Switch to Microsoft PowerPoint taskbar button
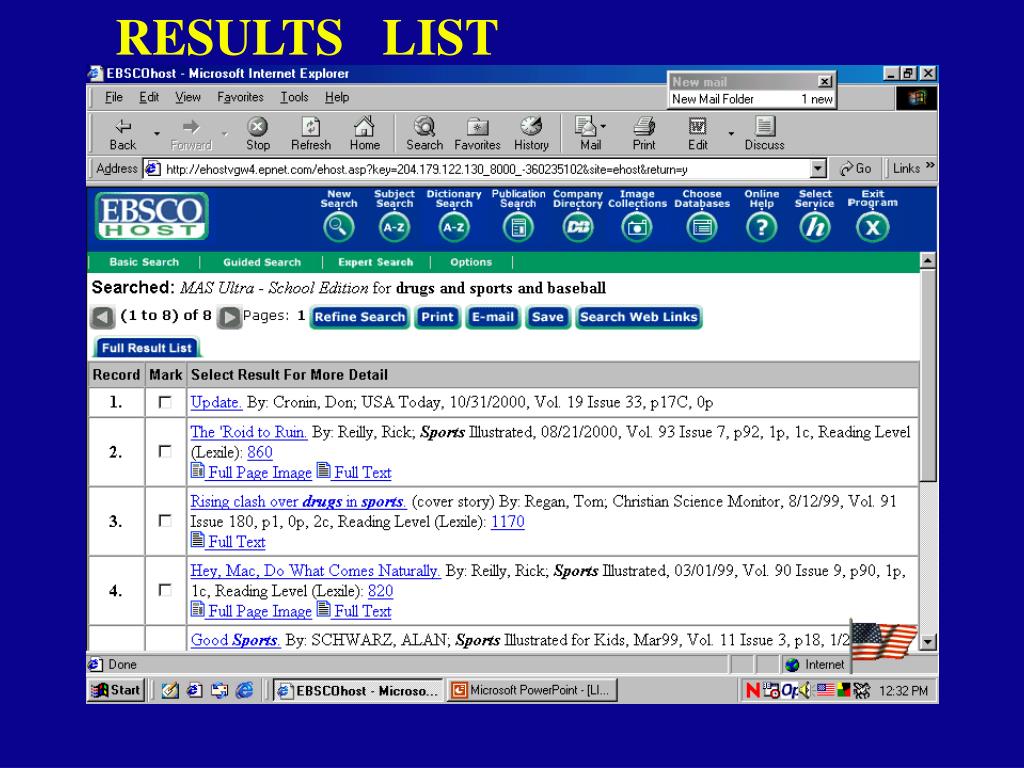Screen dimensions: 1024x768 [532, 690]
